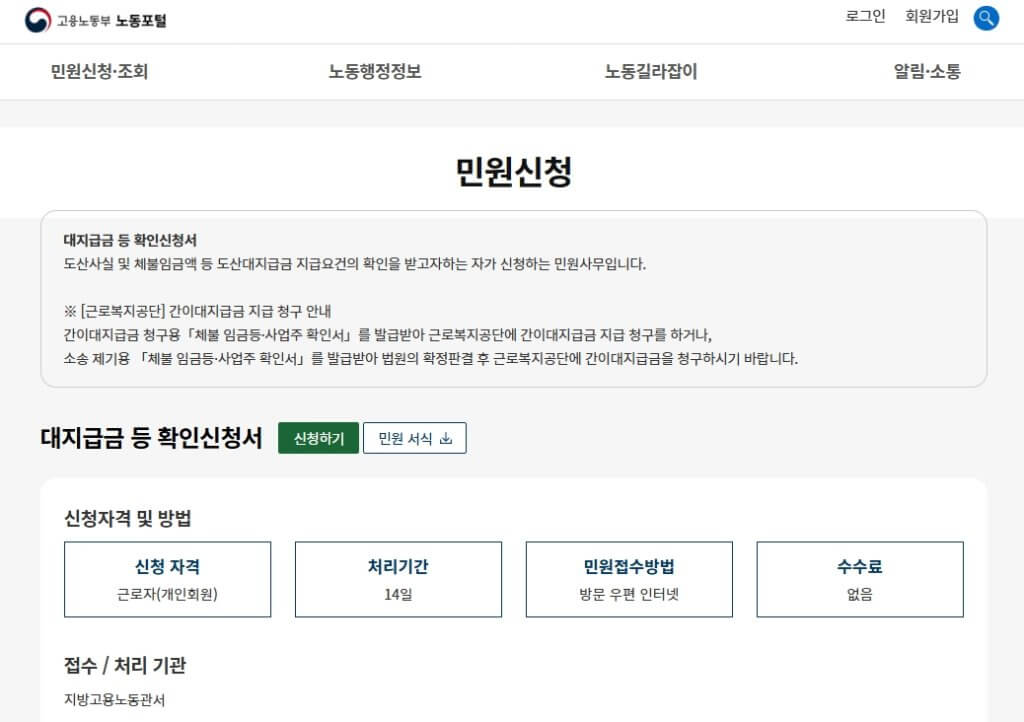The image size is (1024, 722).
Task: Click the green 신청하기 button
Action: click(x=319, y=438)
